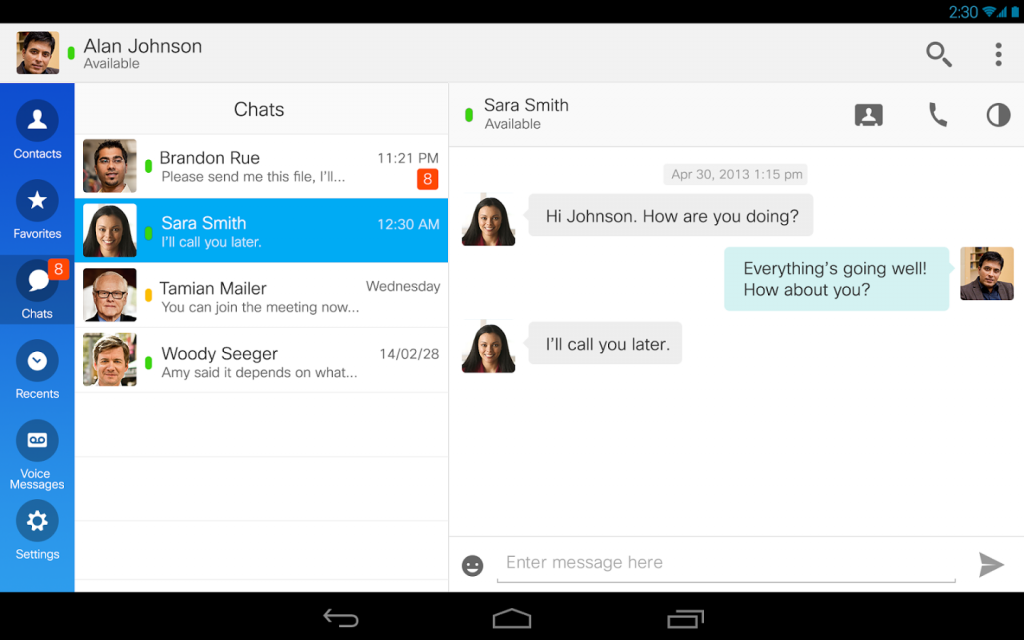Viewport: 1024px width, 640px height.
Task: Click Brandon Rue's avatar photo
Action: click(x=110, y=166)
